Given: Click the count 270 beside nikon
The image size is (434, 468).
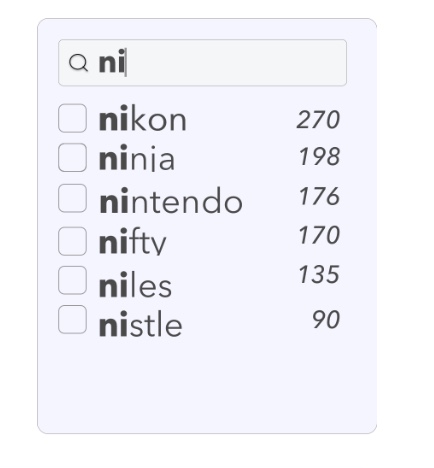Looking at the screenshot, I should (x=318, y=120).
